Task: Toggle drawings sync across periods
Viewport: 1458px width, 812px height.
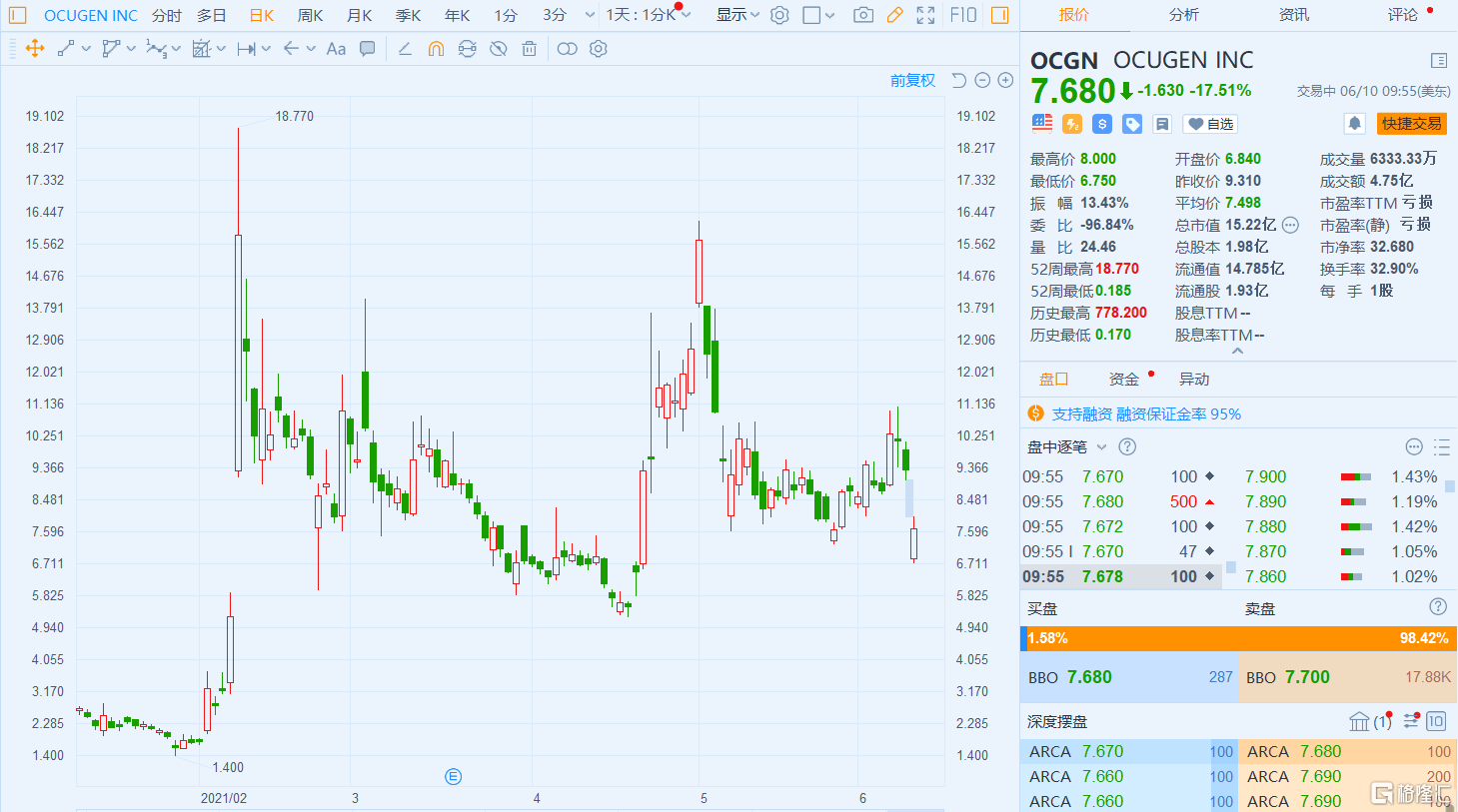Action: [x=467, y=49]
